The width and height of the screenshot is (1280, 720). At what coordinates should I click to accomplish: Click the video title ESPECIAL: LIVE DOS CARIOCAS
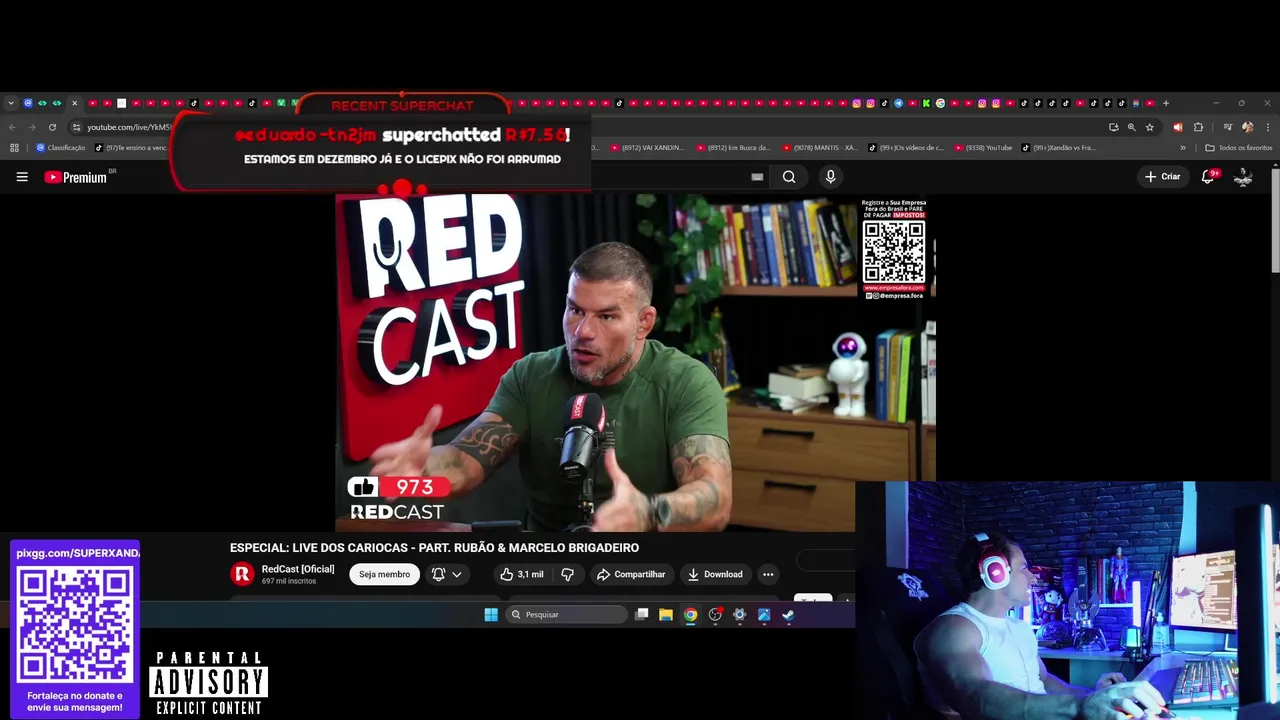tap(434, 548)
